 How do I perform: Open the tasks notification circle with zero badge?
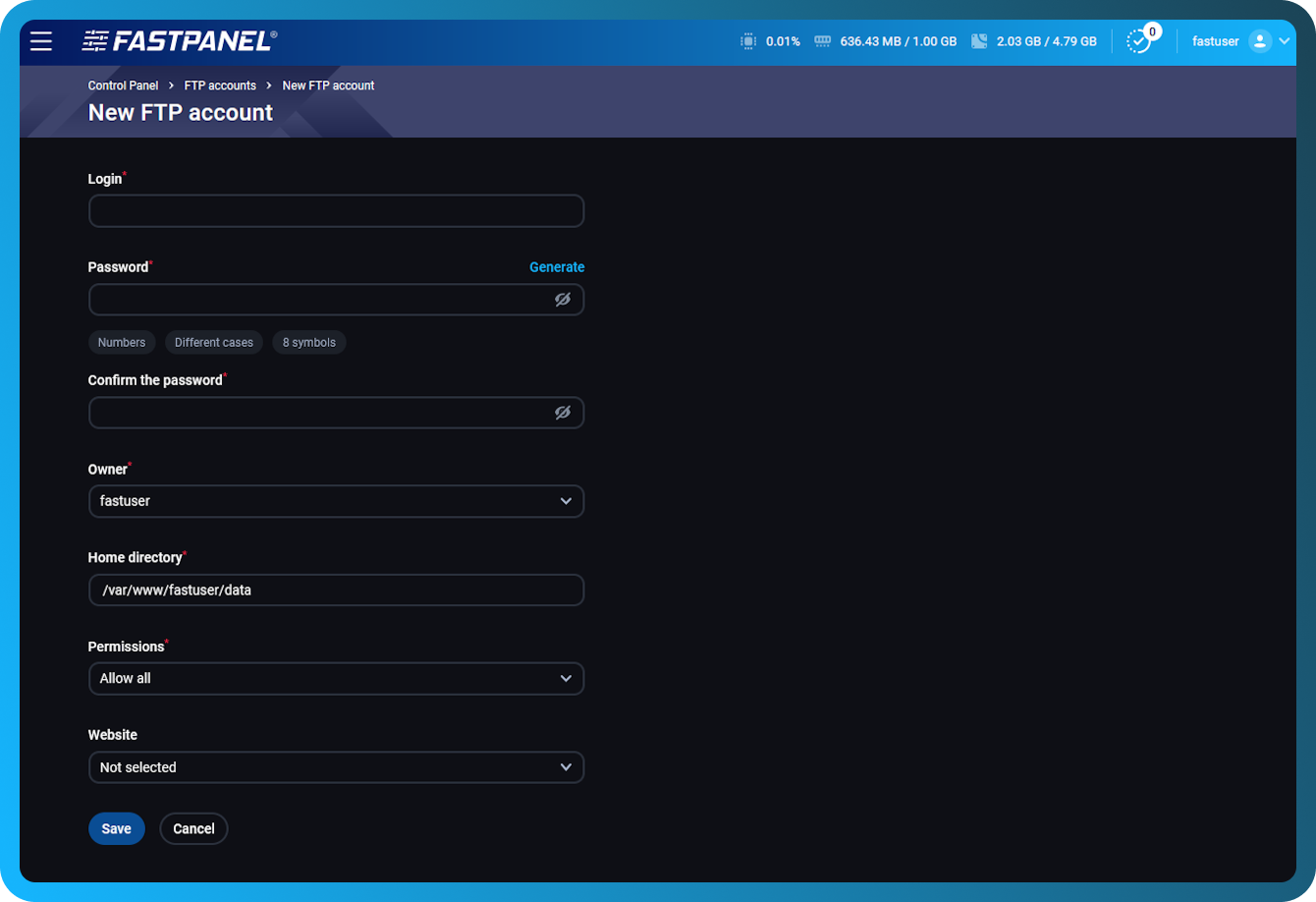(x=1139, y=41)
